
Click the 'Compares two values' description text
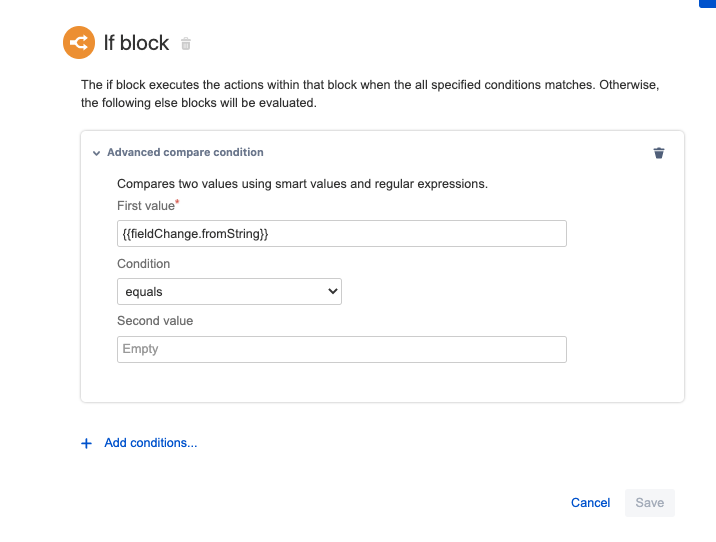(302, 184)
